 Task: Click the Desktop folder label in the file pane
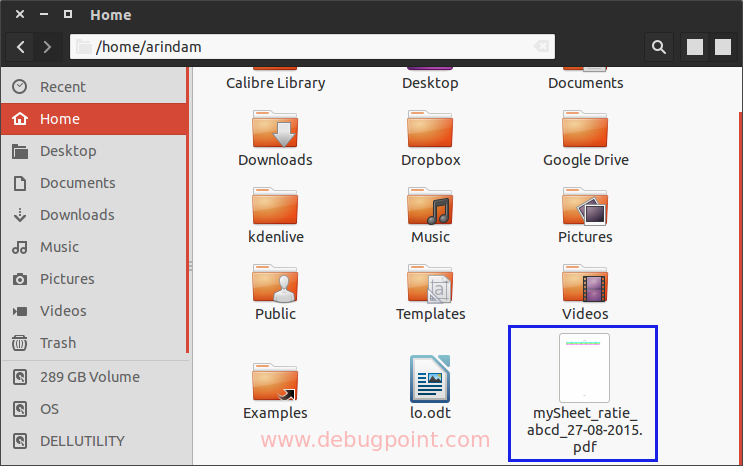click(x=430, y=83)
